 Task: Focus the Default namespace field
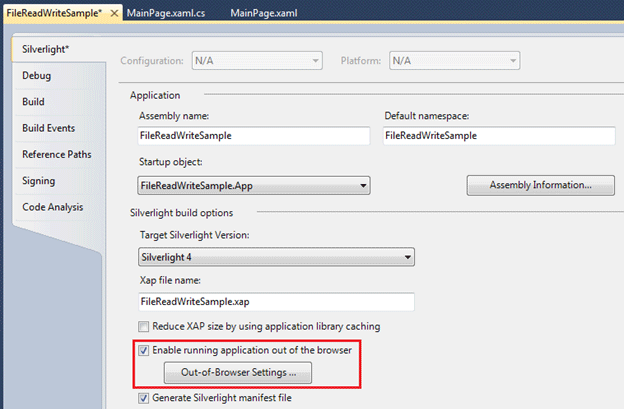point(498,134)
